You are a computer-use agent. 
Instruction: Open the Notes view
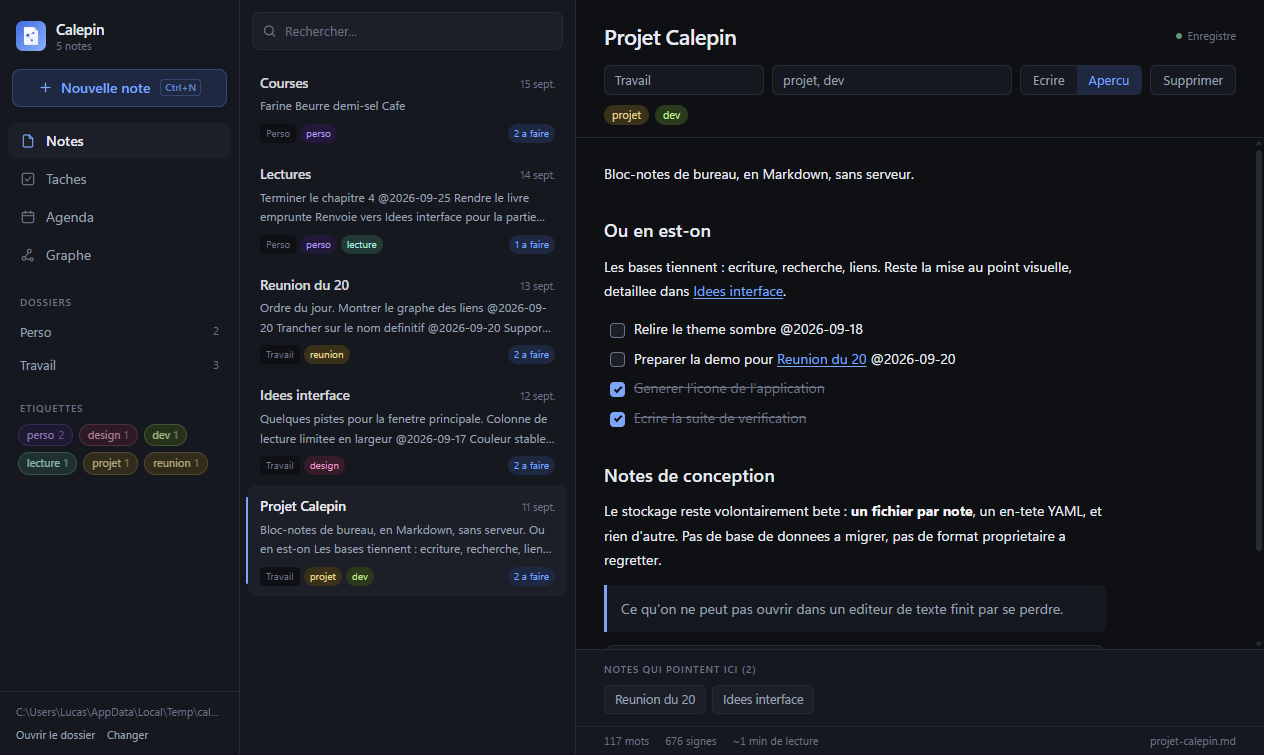pyautogui.click(x=119, y=141)
